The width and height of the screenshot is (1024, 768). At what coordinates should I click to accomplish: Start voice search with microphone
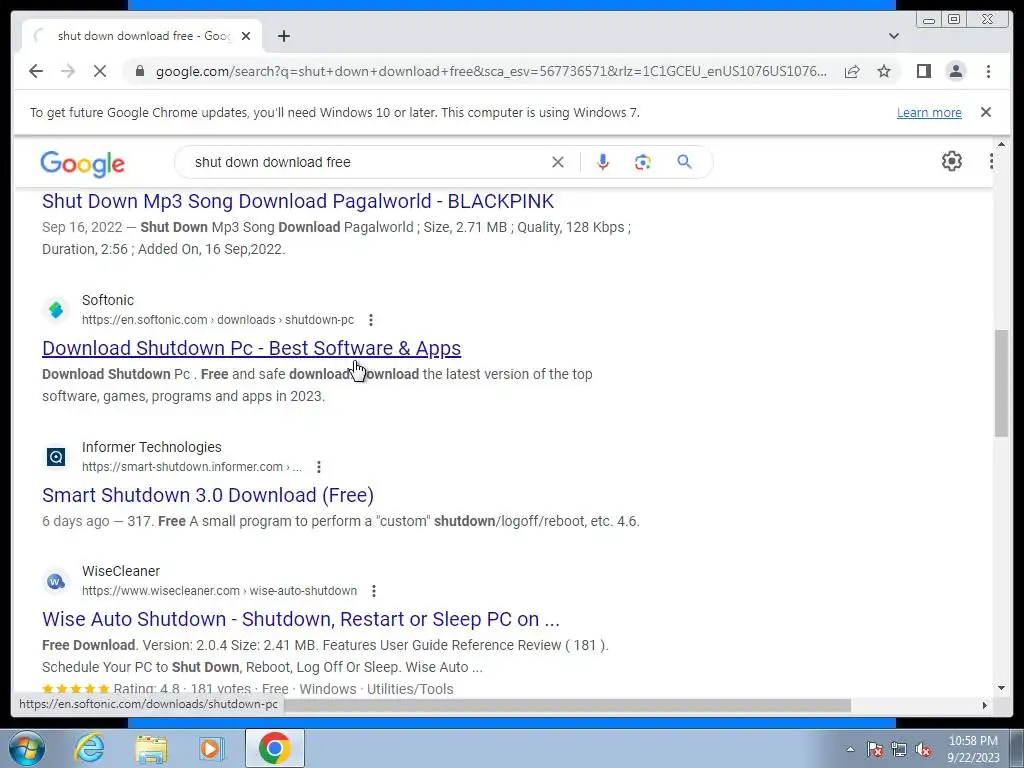click(x=603, y=162)
